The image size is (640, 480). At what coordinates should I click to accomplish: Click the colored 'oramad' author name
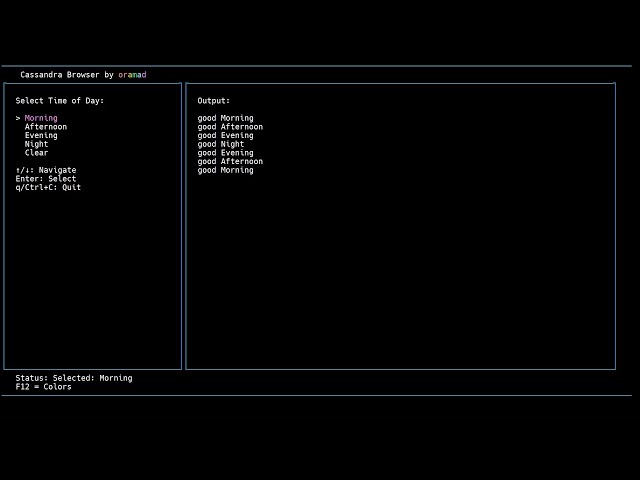tap(132, 75)
